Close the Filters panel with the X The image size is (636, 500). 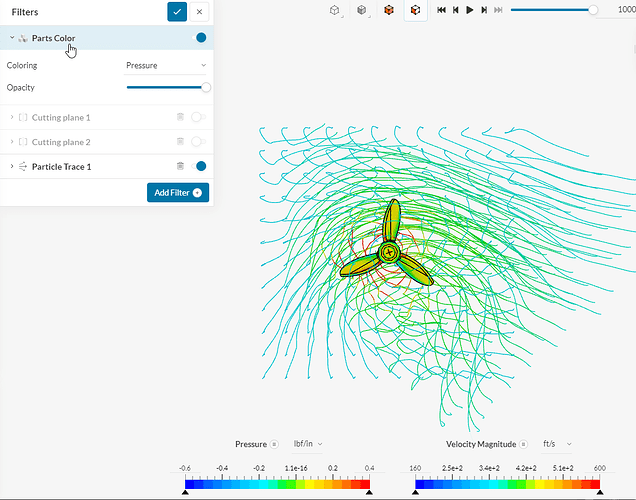199,12
